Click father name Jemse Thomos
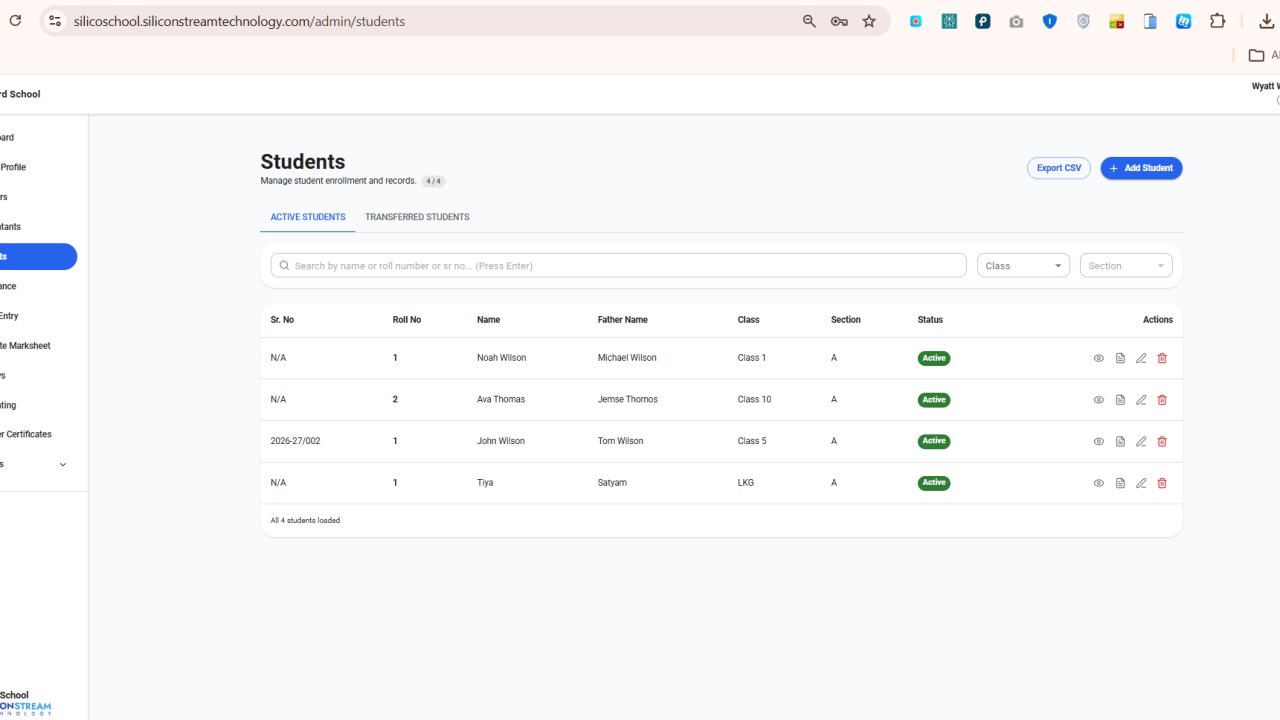 click(628, 400)
